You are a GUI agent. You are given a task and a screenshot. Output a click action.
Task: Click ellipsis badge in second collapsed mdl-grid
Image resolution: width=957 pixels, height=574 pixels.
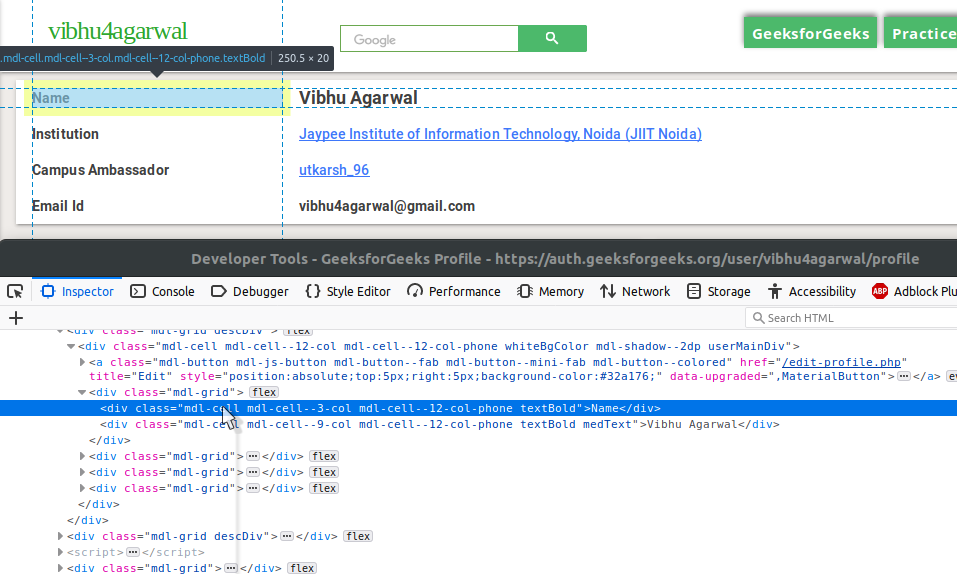(253, 472)
